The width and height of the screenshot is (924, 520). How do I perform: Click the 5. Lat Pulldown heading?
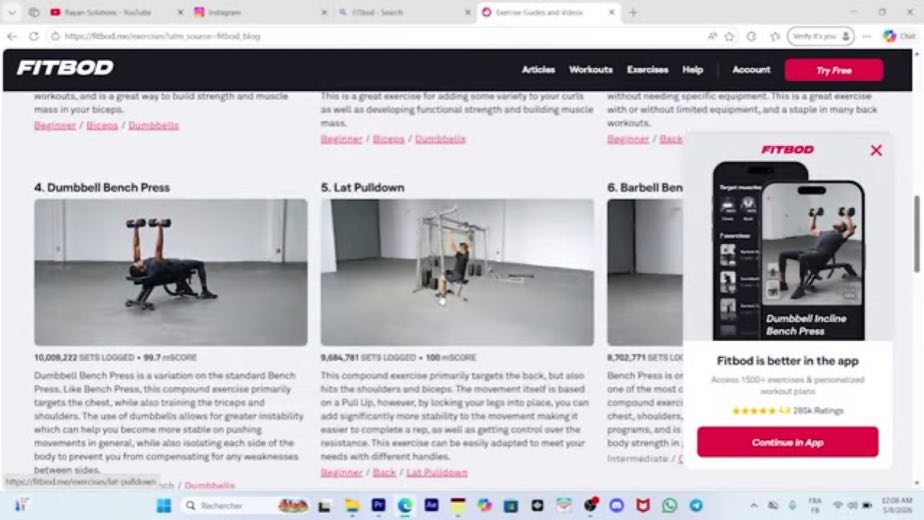tap(362, 187)
